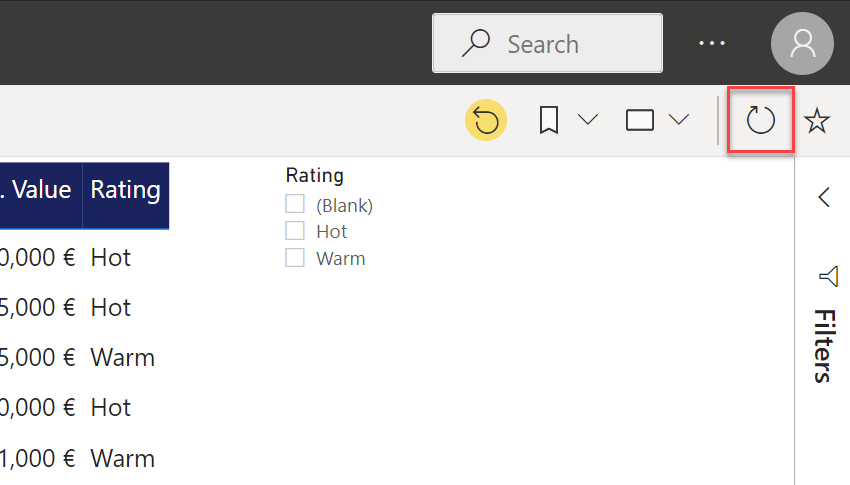Open the user account avatar
The width and height of the screenshot is (850, 485).
[x=802, y=43]
